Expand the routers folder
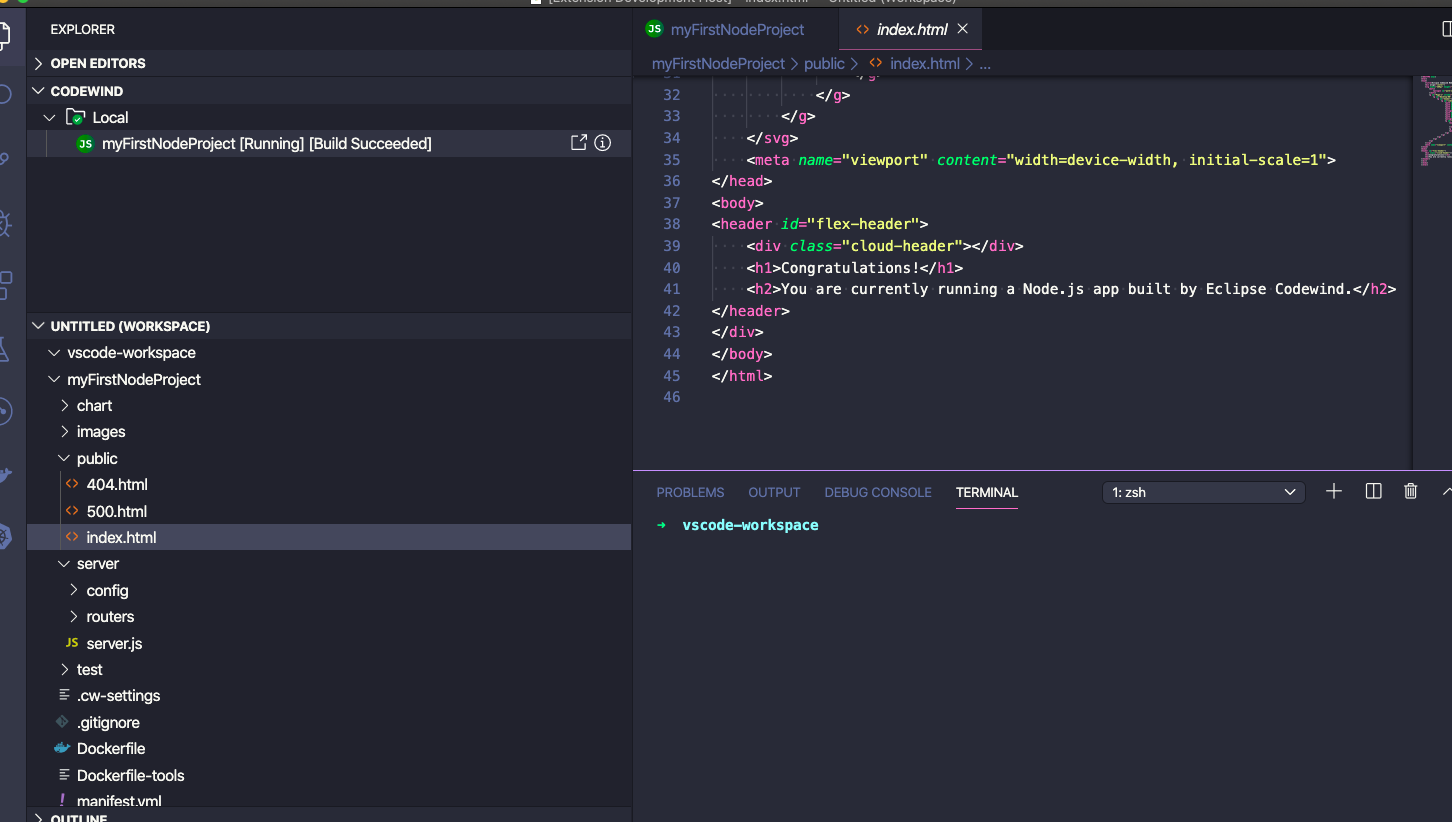Viewport: 1452px width, 822px height. point(74,617)
